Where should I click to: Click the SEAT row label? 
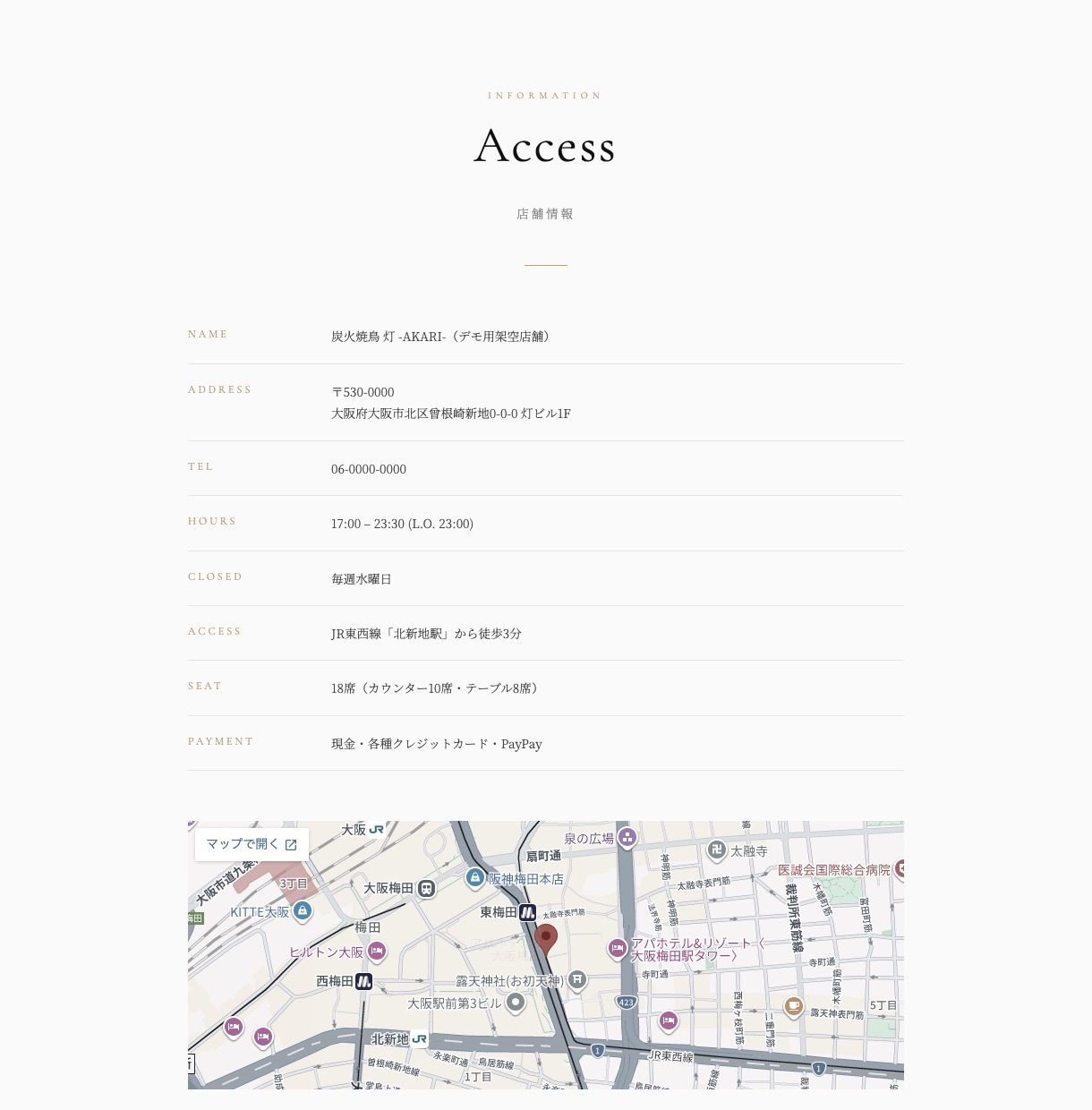click(x=205, y=686)
